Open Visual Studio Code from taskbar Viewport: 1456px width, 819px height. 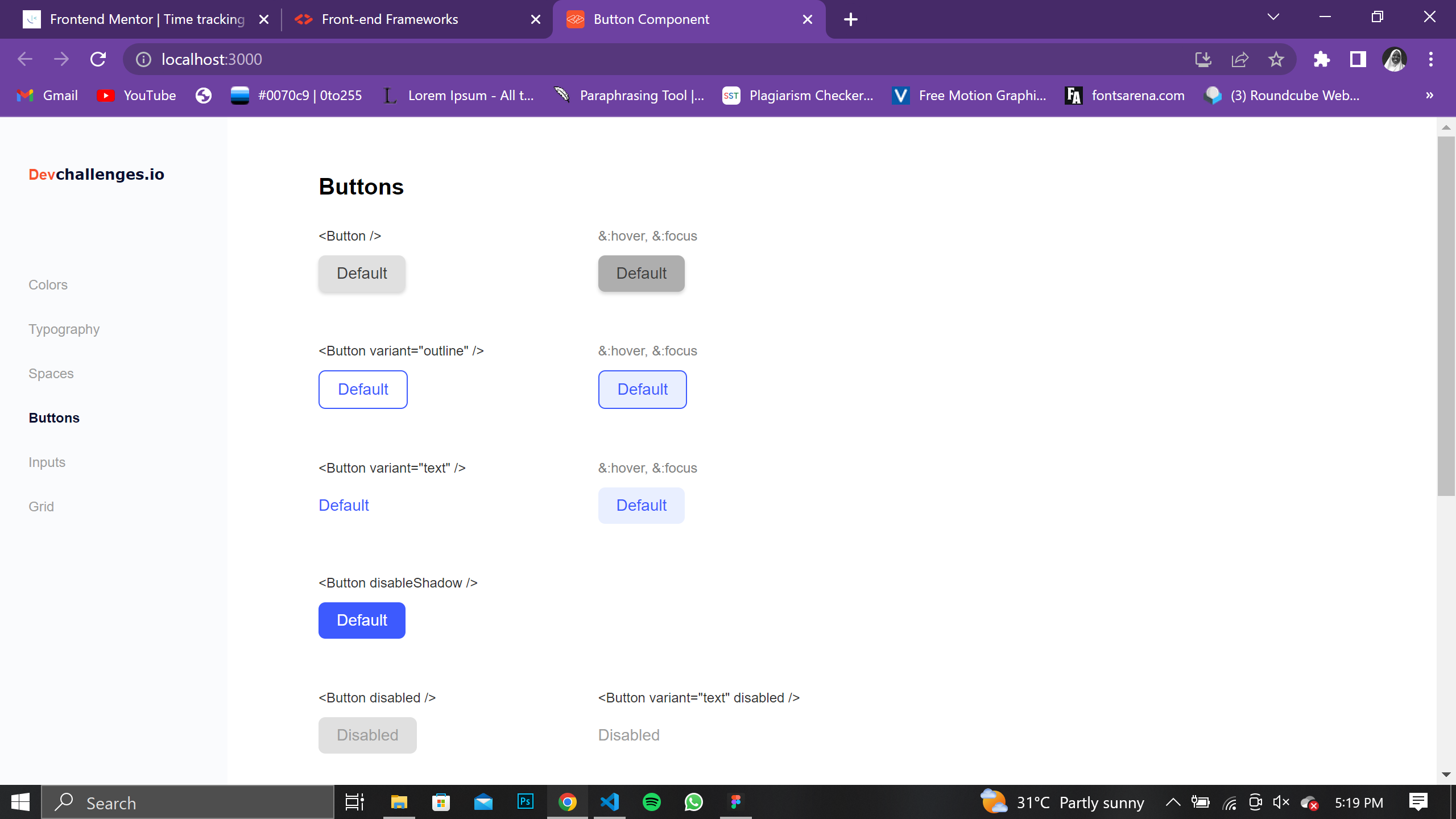point(610,803)
